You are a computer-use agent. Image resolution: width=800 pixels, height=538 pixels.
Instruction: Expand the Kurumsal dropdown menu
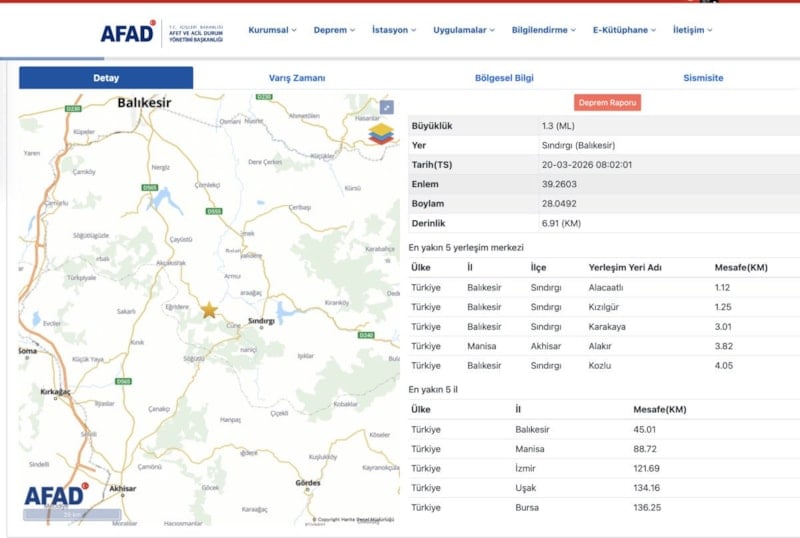tap(272, 30)
